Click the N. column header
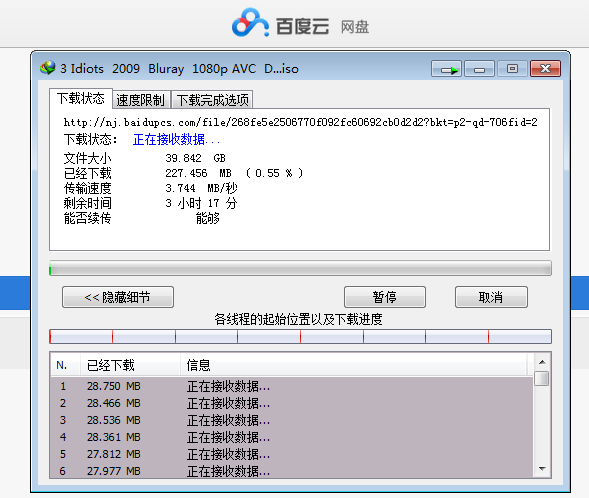Image resolution: width=589 pixels, height=498 pixels. tap(65, 365)
